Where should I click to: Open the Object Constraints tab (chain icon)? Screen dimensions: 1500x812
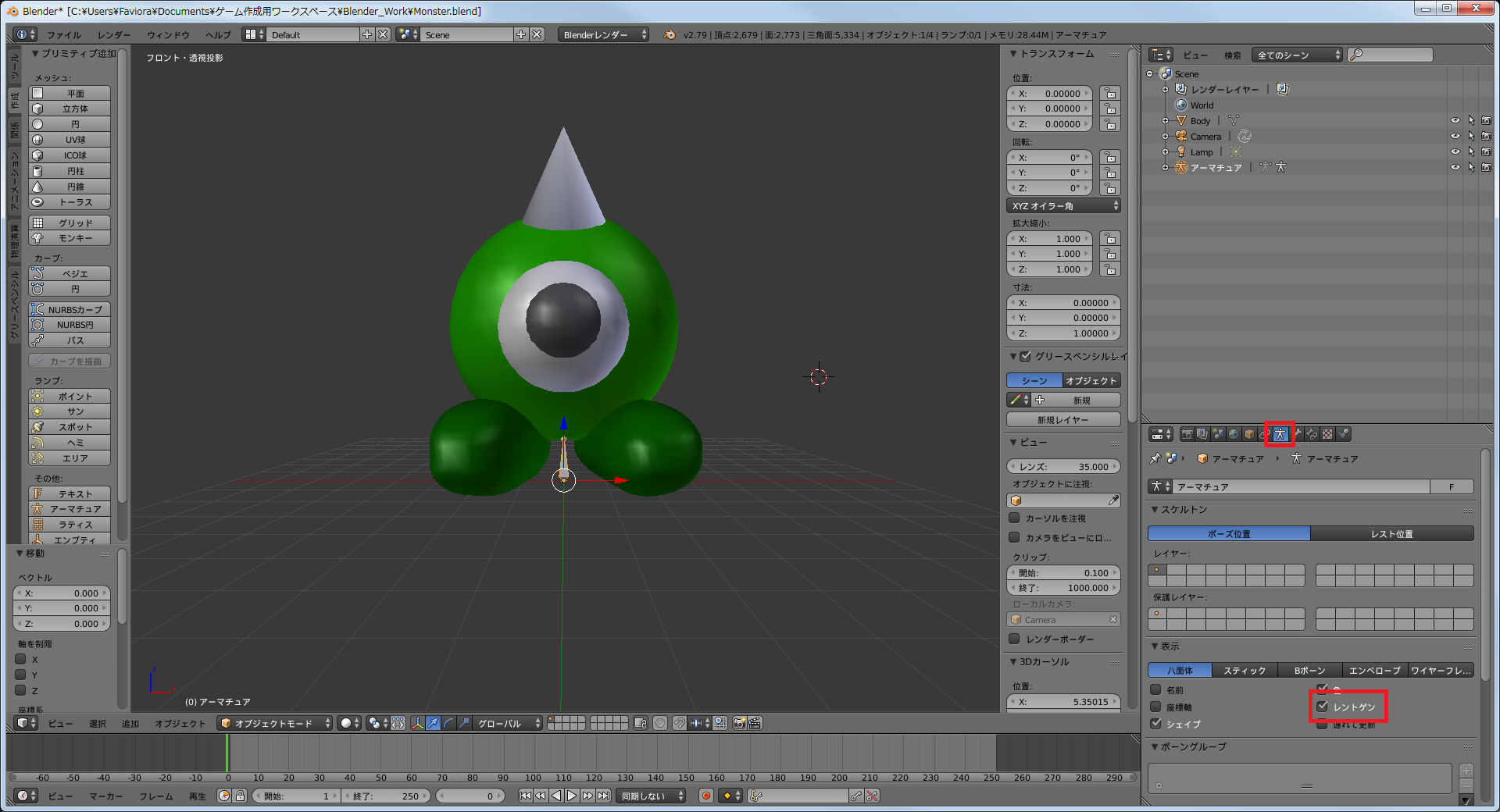coord(1263,434)
